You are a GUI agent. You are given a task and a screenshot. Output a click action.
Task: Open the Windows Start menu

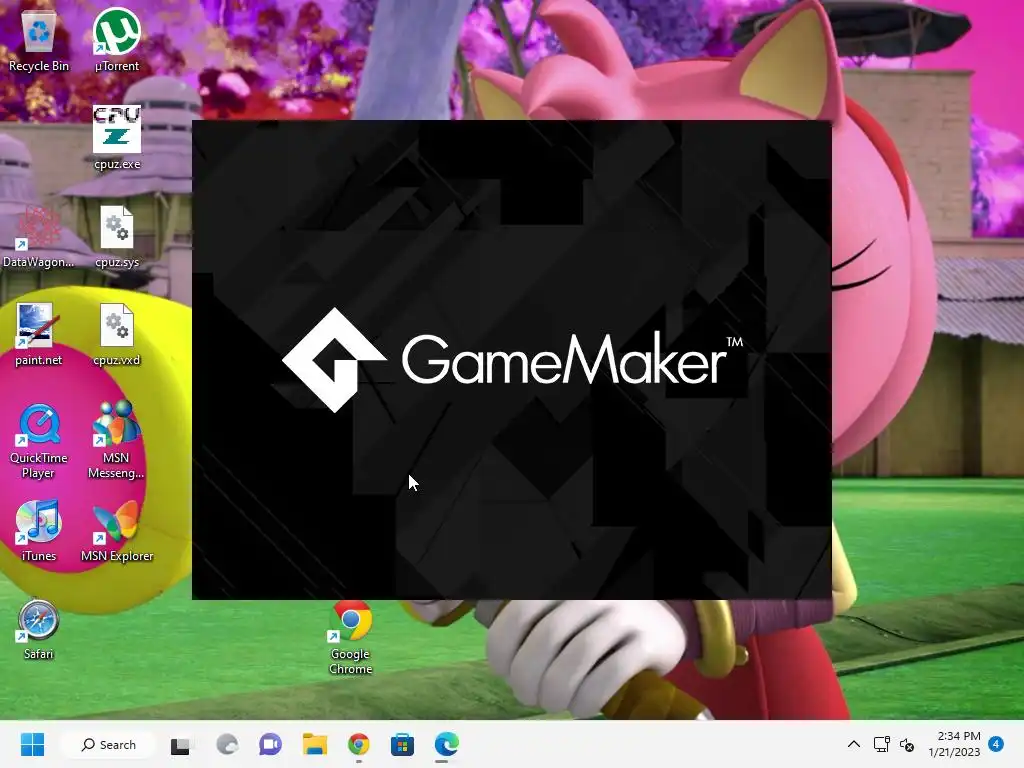pyautogui.click(x=32, y=744)
